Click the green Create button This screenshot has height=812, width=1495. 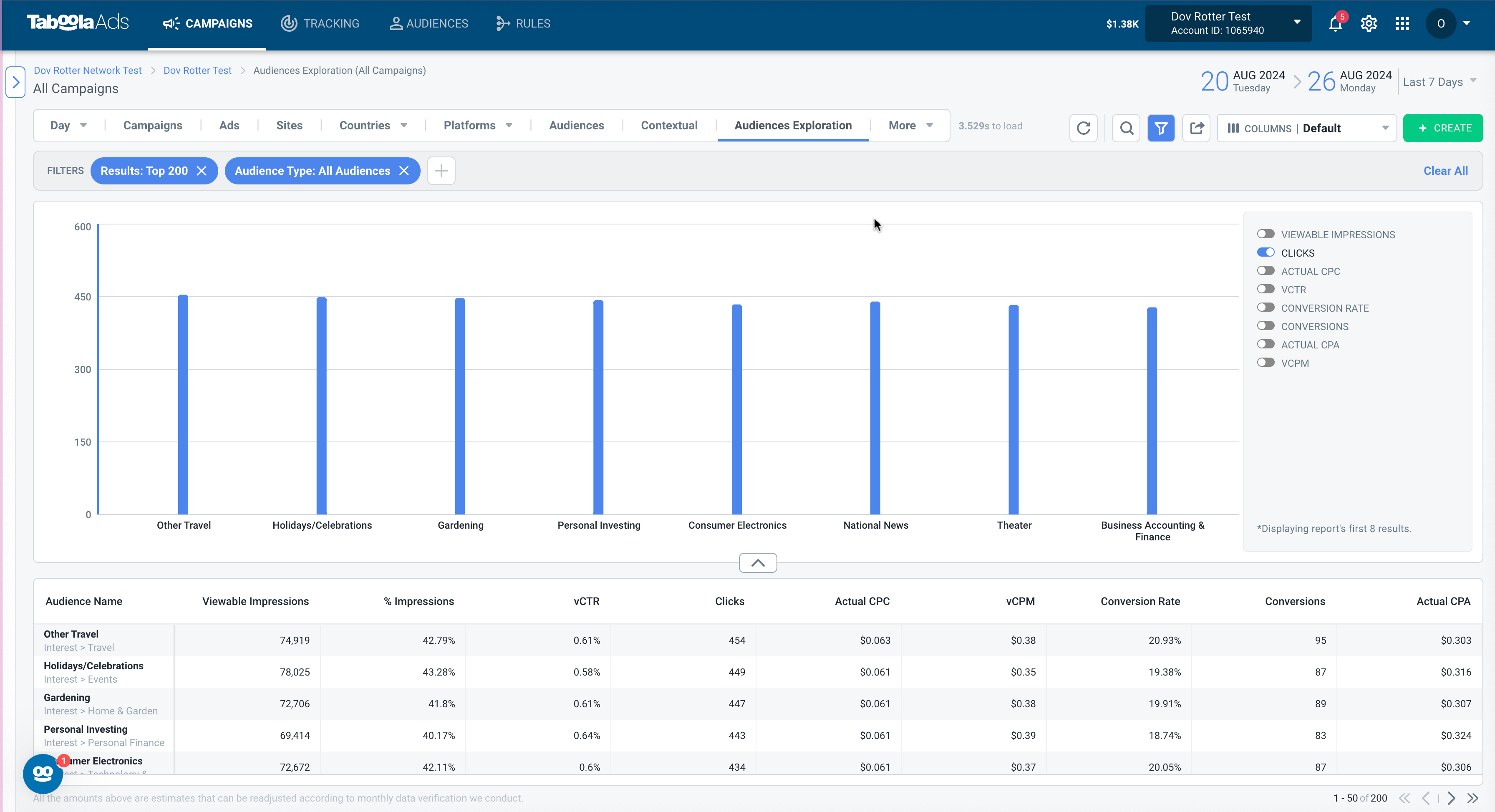click(1443, 128)
